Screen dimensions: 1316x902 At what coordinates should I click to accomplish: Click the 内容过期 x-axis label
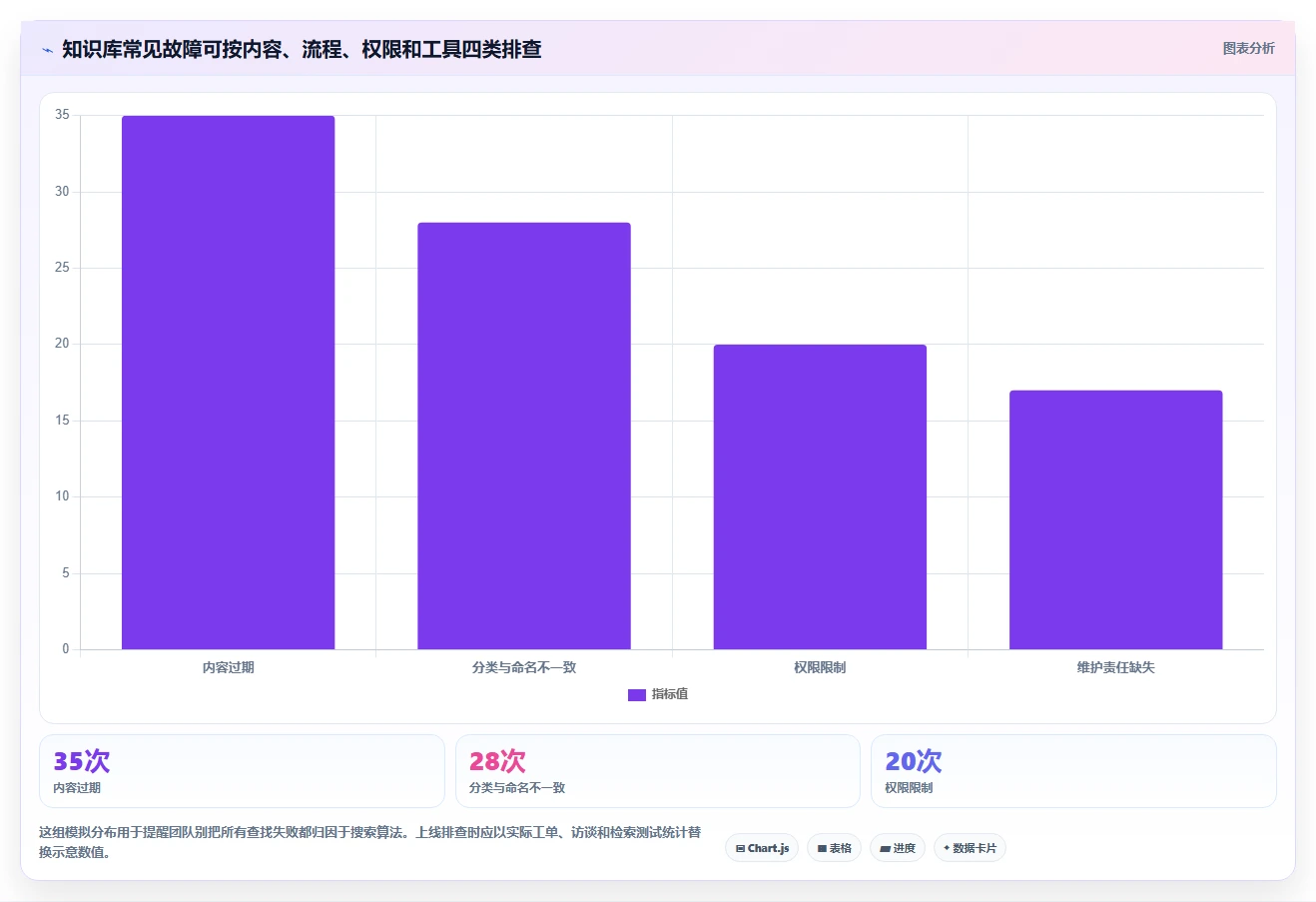click(x=228, y=667)
